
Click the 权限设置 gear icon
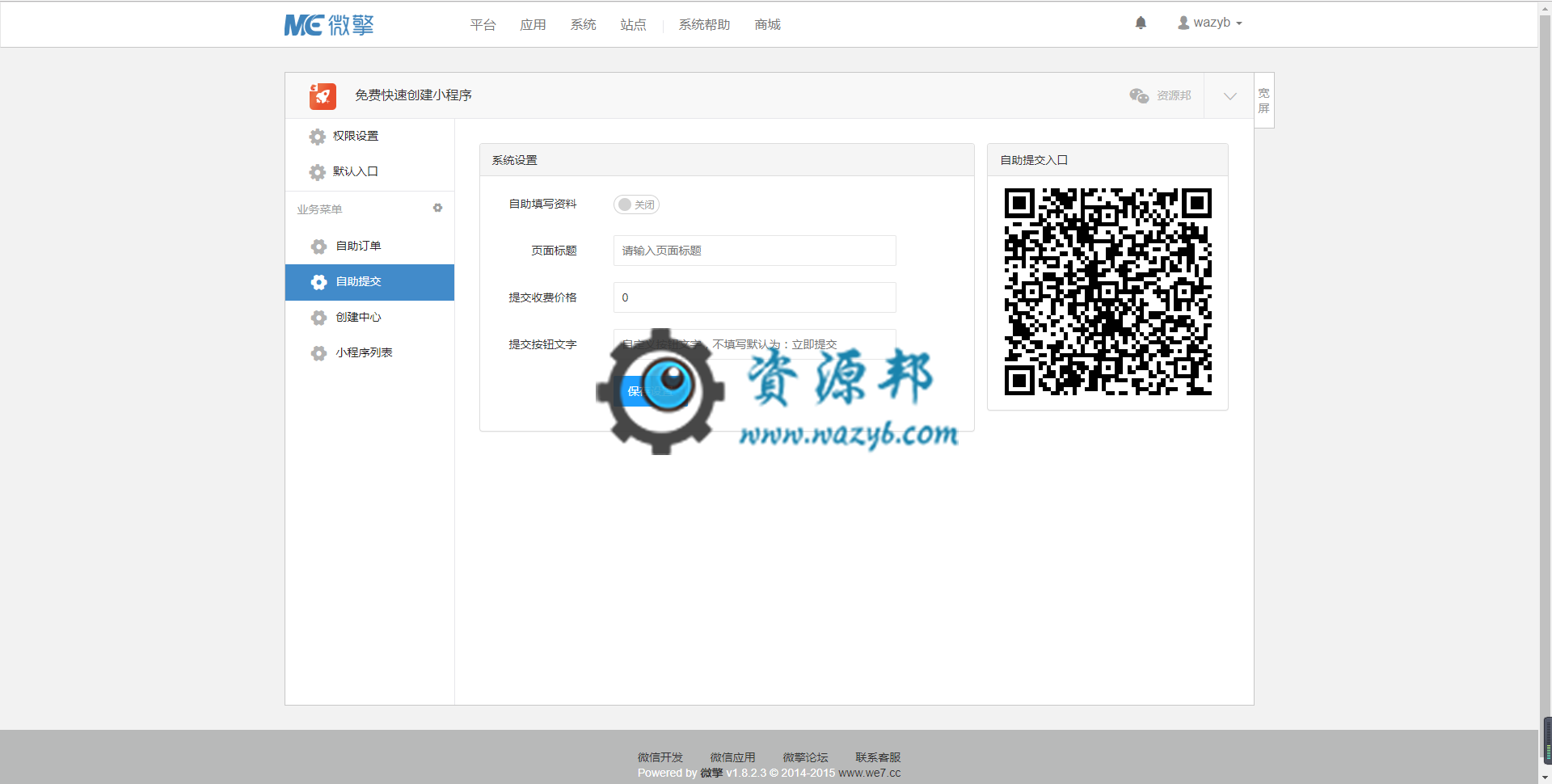tap(318, 137)
